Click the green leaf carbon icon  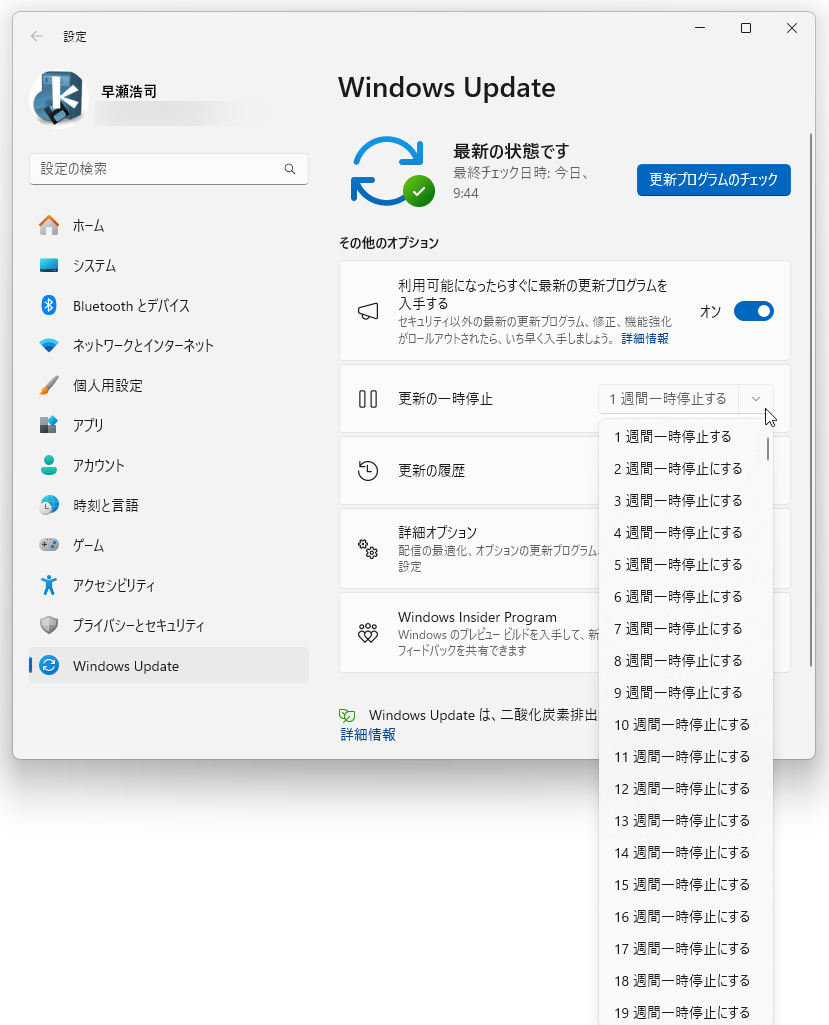click(x=347, y=716)
